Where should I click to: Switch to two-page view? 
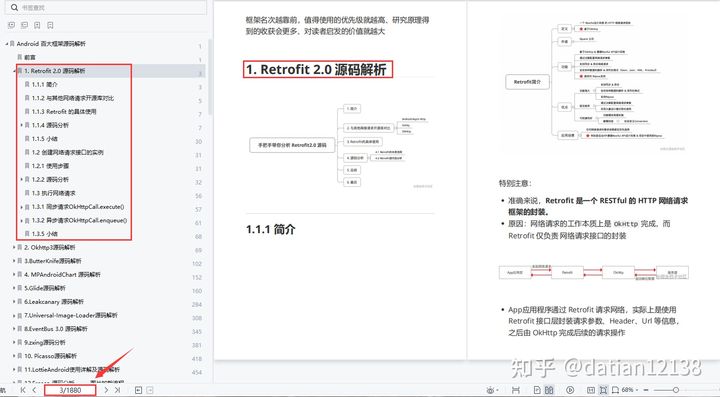point(549,390)
